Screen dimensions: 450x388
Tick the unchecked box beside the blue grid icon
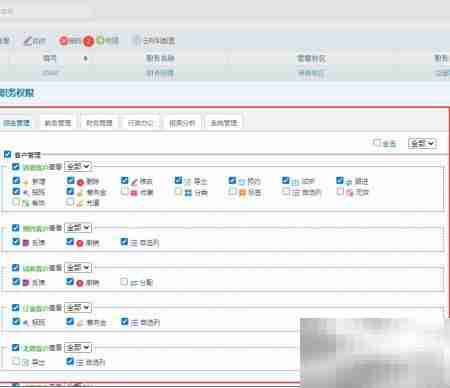(179, 191)
